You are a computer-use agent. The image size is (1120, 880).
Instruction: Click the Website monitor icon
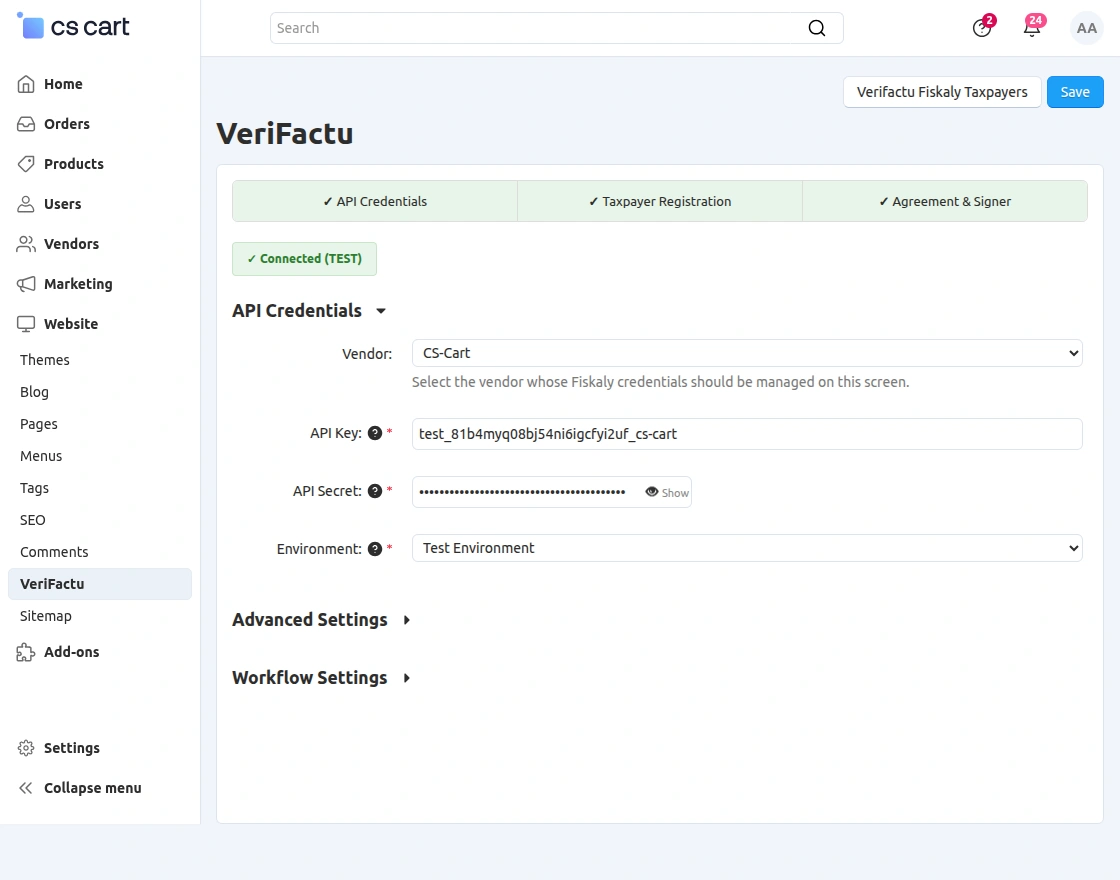pos(26,324)
